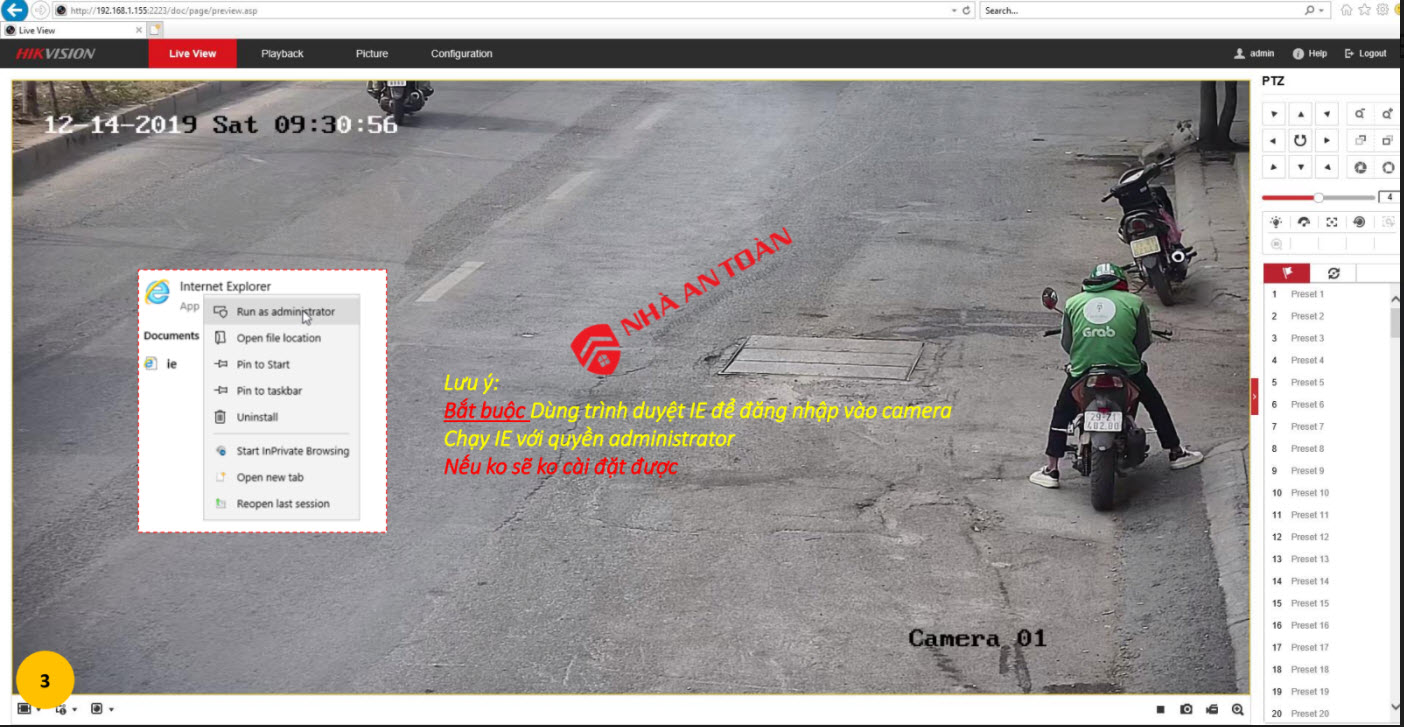The height and width of the screenshot is (727, 1404).
Task: Toggle auxiliary focus in PTZ panel
Action: tap(1331, 222)
